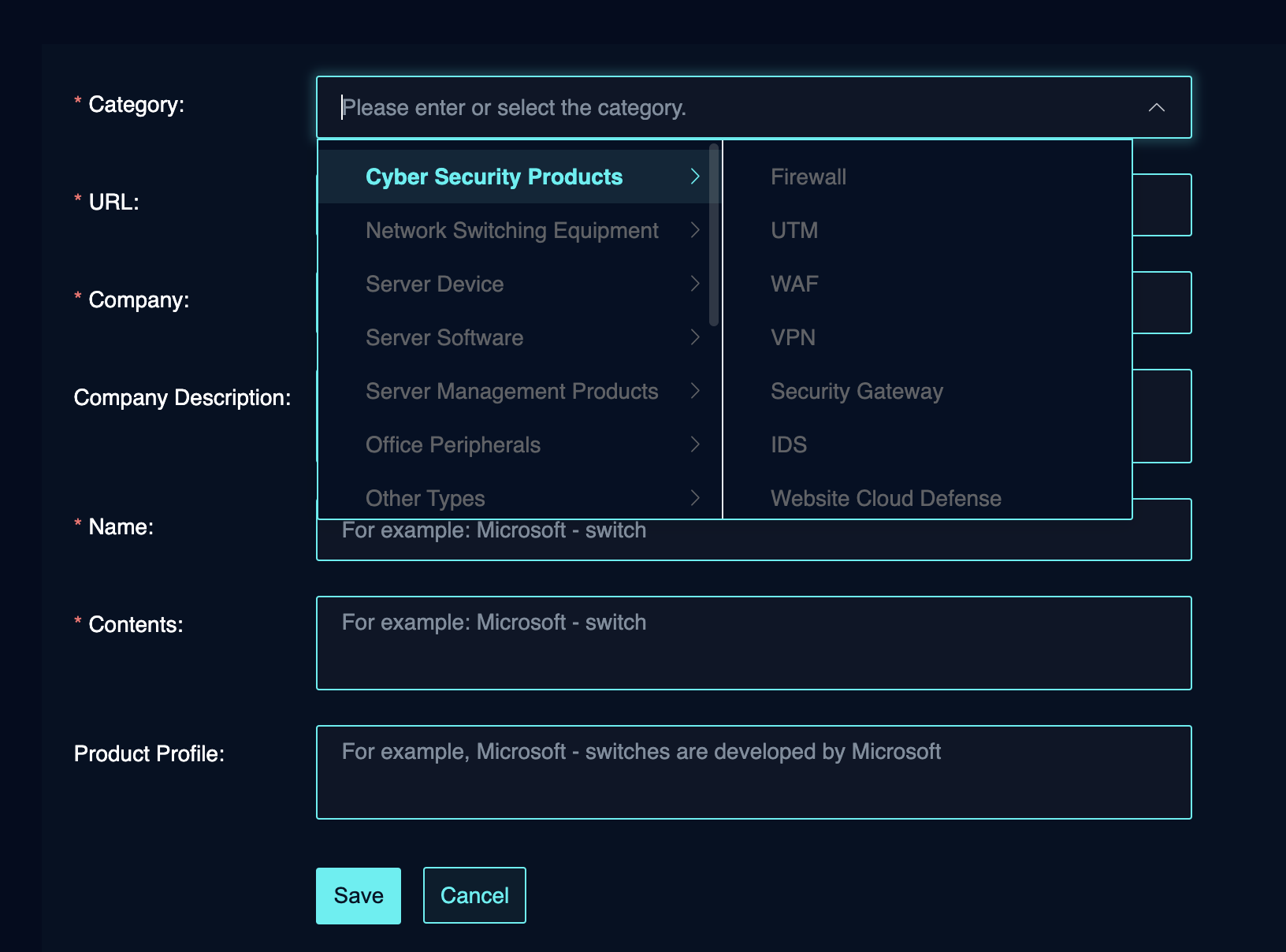
Task: Click the category list scrollbar
Action: coord(714,235)
